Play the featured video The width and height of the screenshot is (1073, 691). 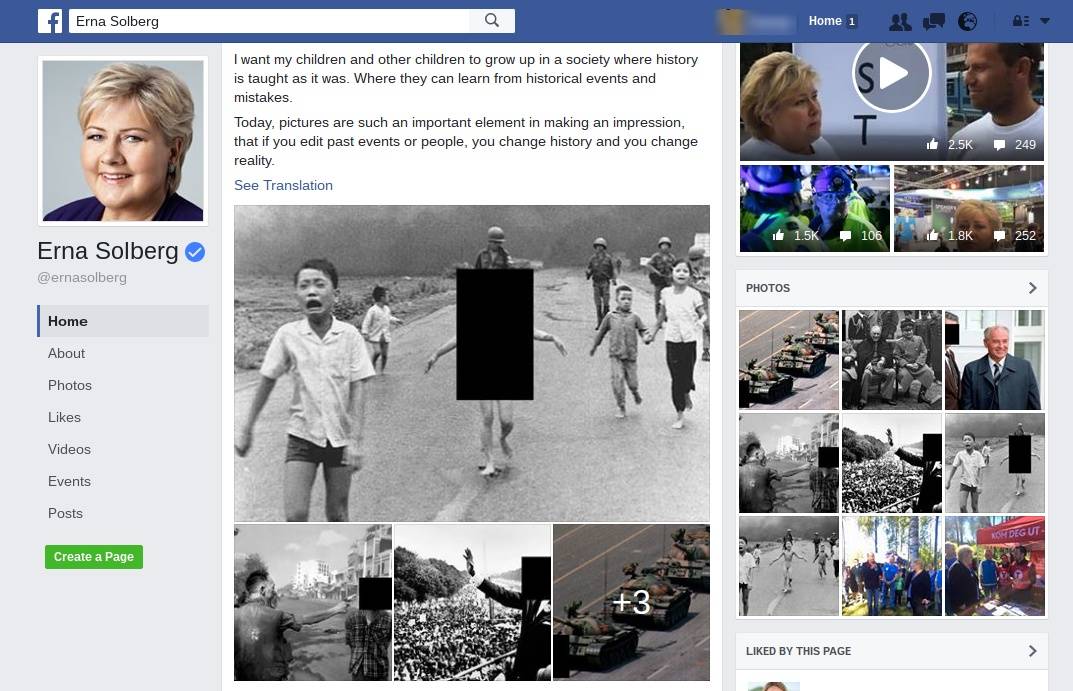pyautogui.click(x=891, y=73)
